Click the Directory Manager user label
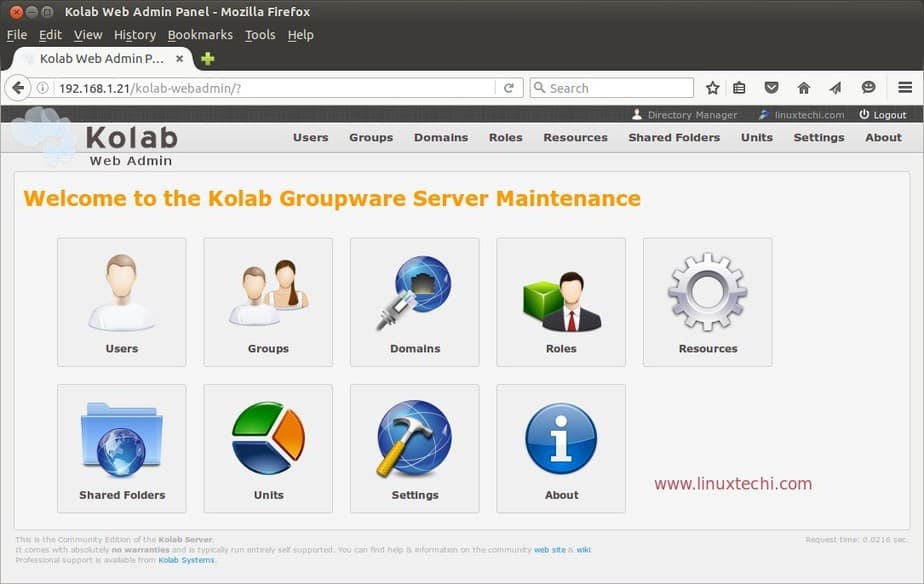 685,115
